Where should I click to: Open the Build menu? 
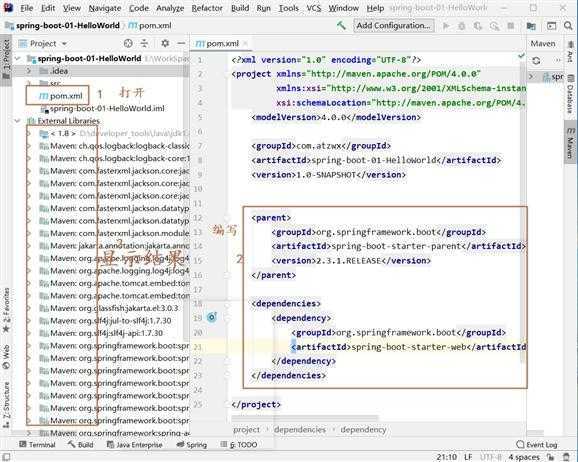(x=240, y=8)
